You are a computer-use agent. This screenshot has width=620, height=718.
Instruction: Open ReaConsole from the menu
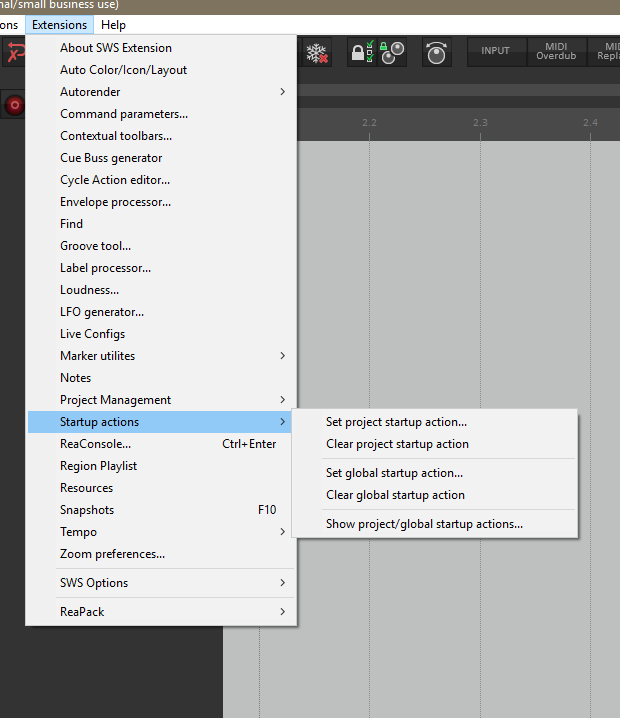161,444
